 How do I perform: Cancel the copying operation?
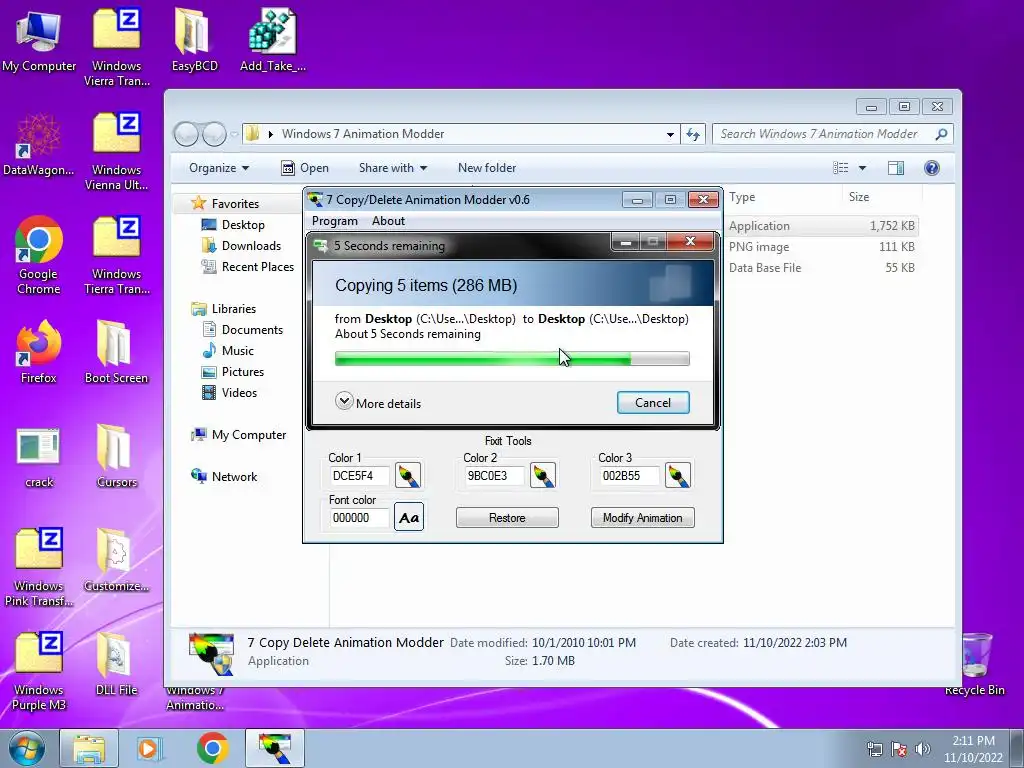pyautogui.click(x=653, y=402)
